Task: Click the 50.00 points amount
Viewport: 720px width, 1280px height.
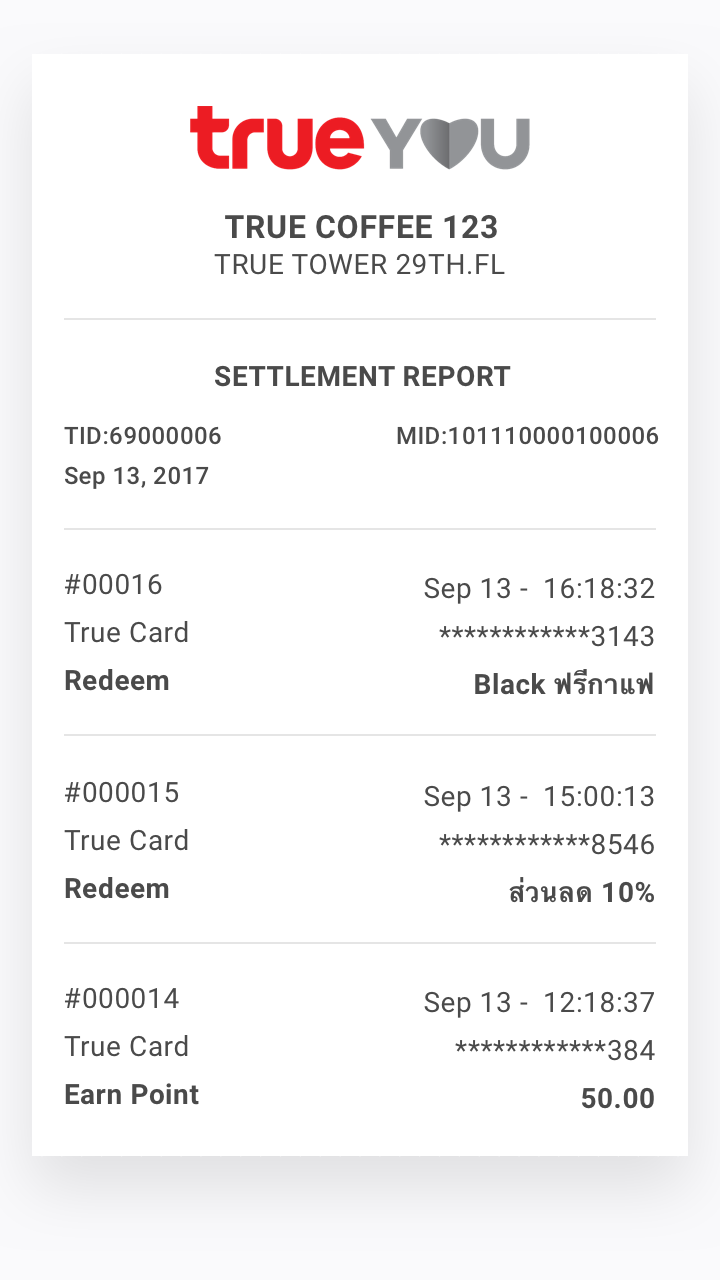Action: (x=618, y=1099)
